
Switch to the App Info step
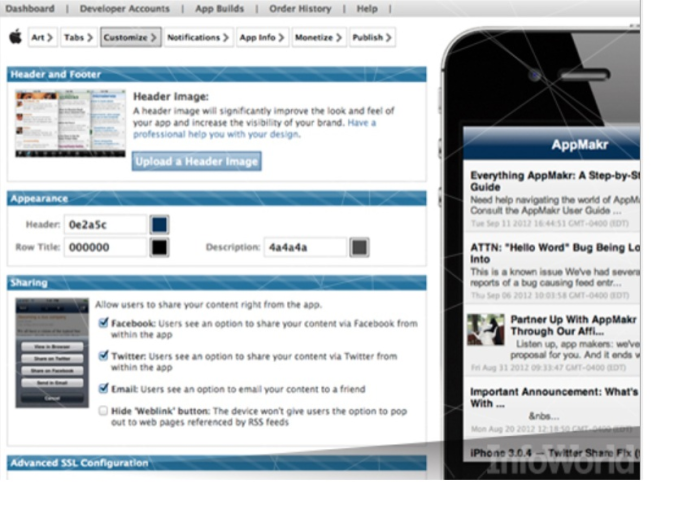click(262, 37)
